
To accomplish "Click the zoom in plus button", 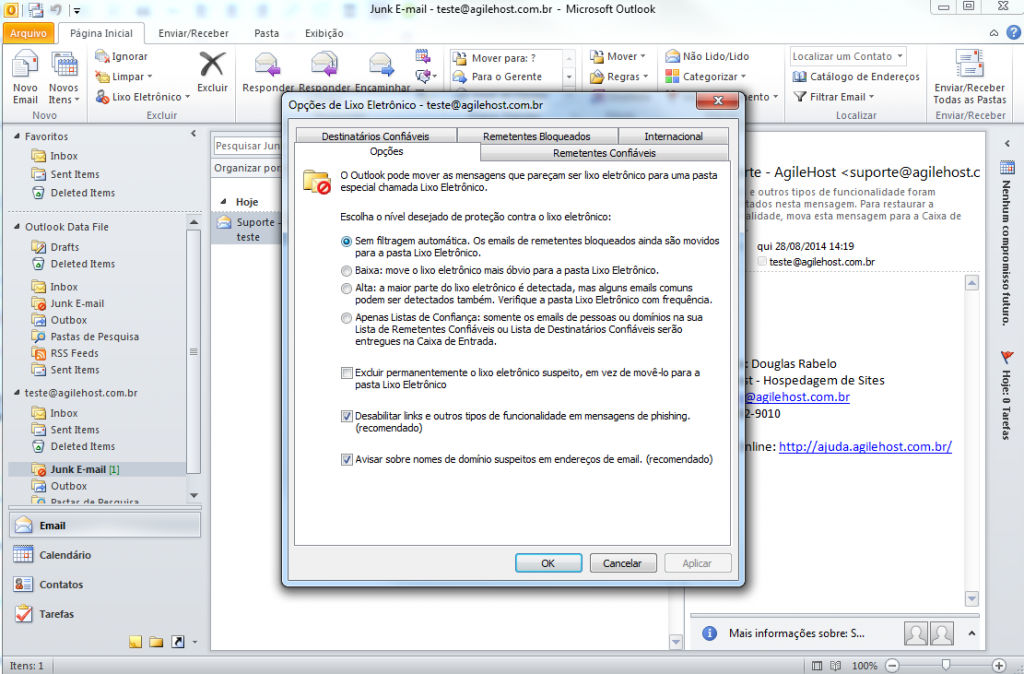I will click(999, 666).
